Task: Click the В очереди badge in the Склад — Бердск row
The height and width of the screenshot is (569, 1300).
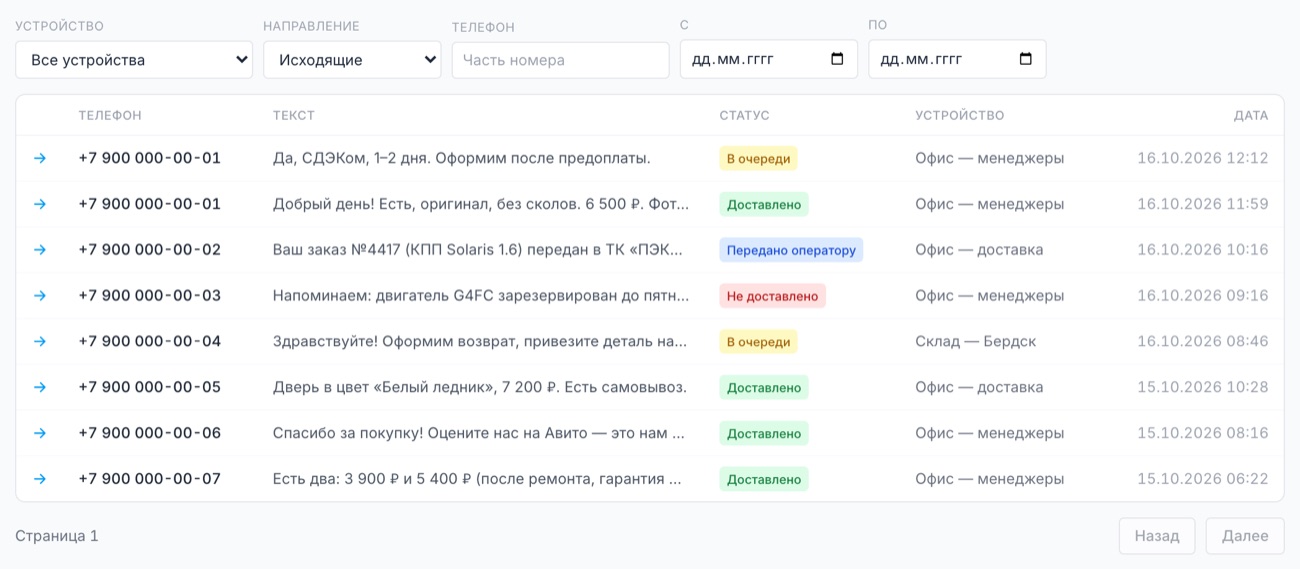Action: [x=758, y=342]
